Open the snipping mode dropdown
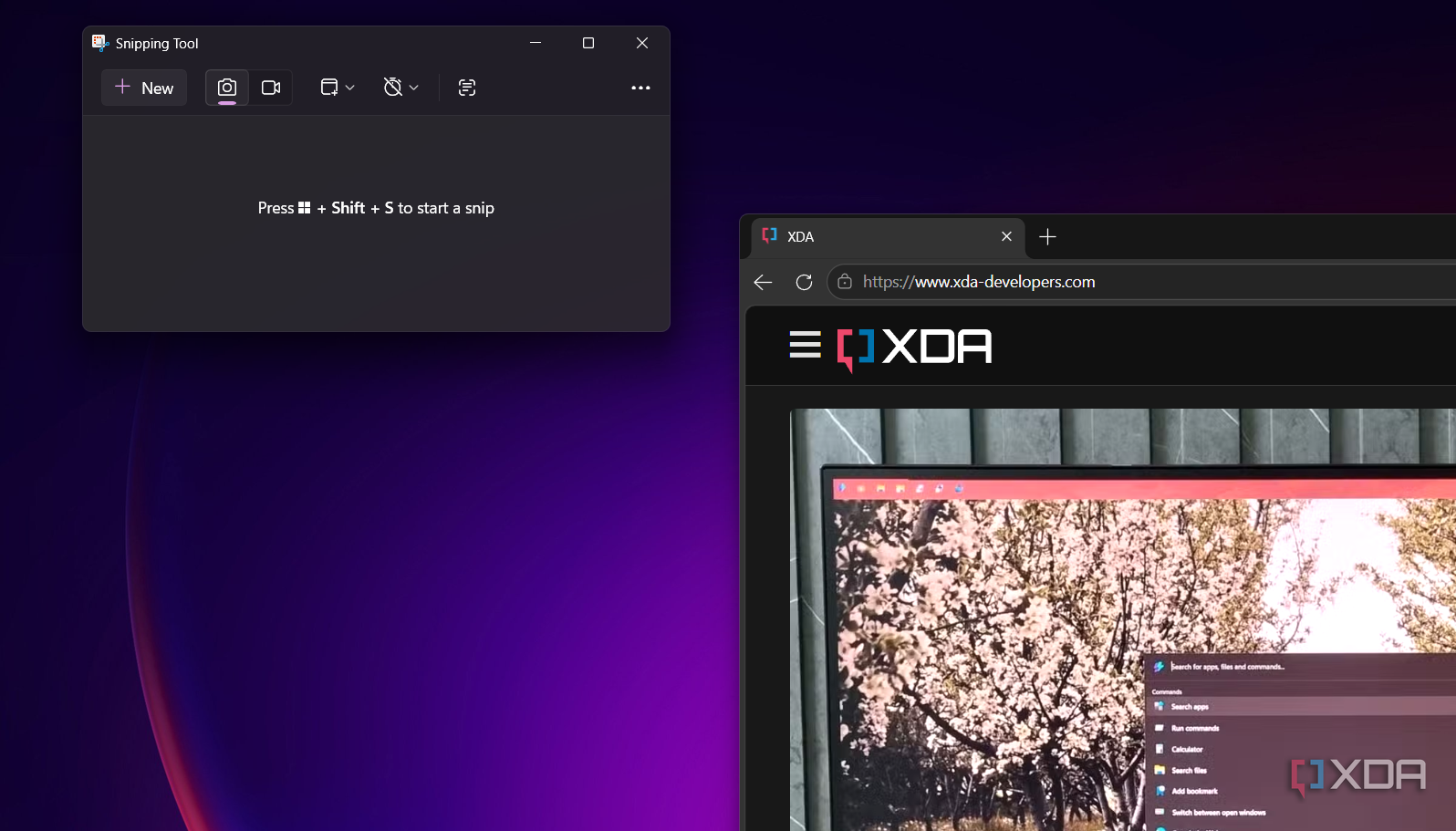This screenshot has width=1456, height=831. [x=337, y=88]
